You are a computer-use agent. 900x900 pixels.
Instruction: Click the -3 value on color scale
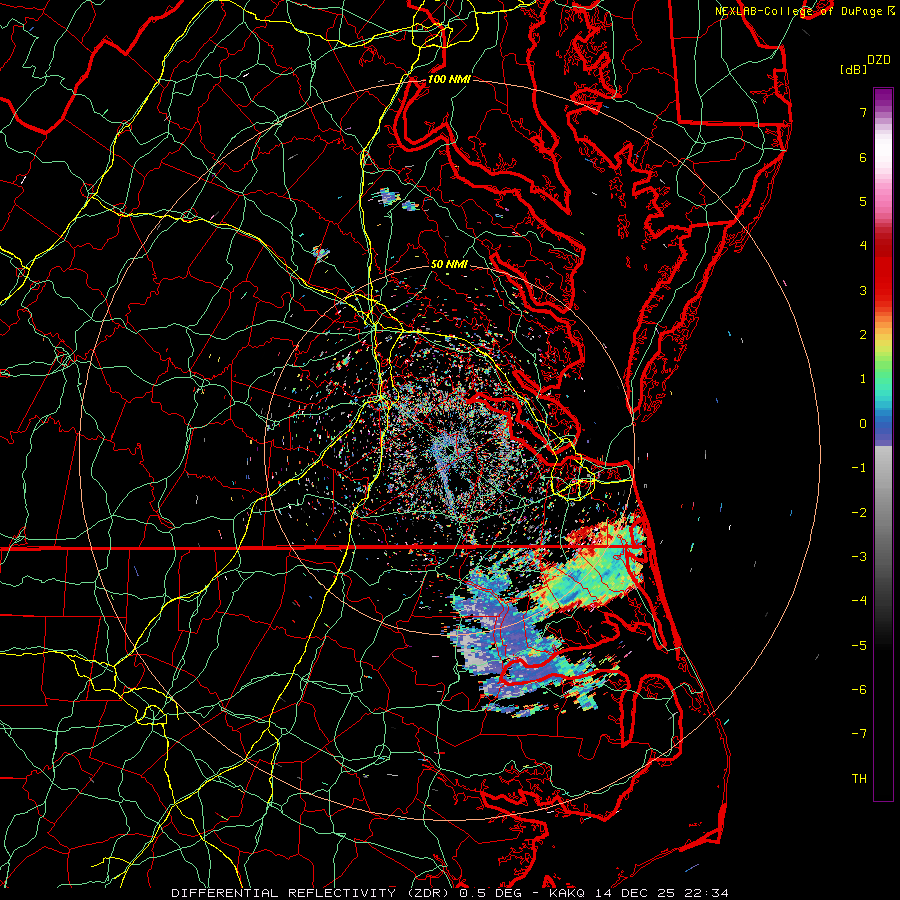859,556
